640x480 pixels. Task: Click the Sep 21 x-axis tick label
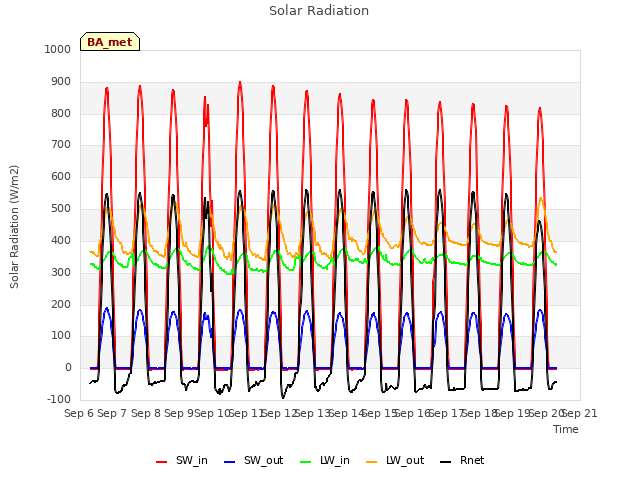(580, 413)
